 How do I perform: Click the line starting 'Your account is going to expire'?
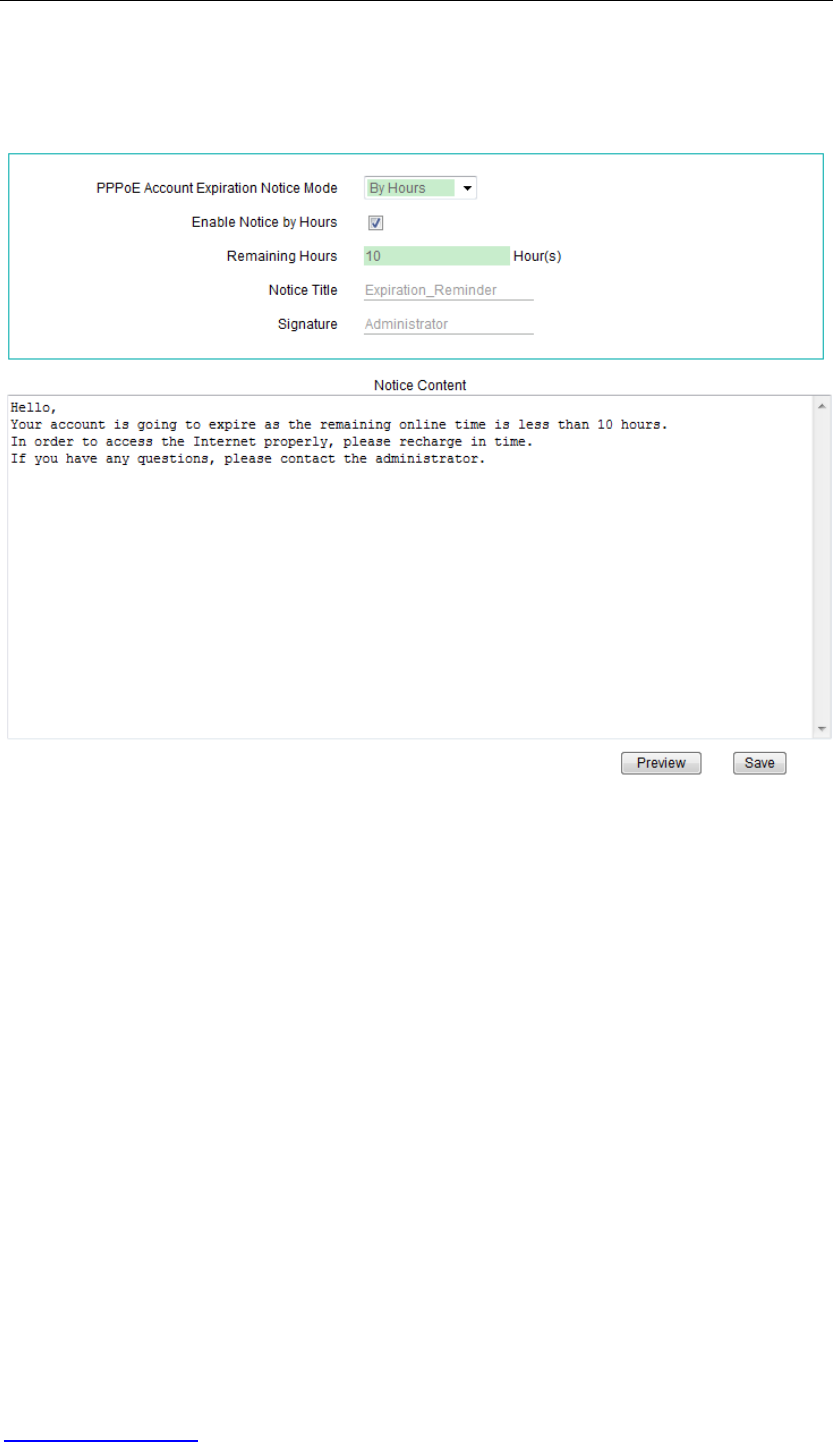coord(339,425)
